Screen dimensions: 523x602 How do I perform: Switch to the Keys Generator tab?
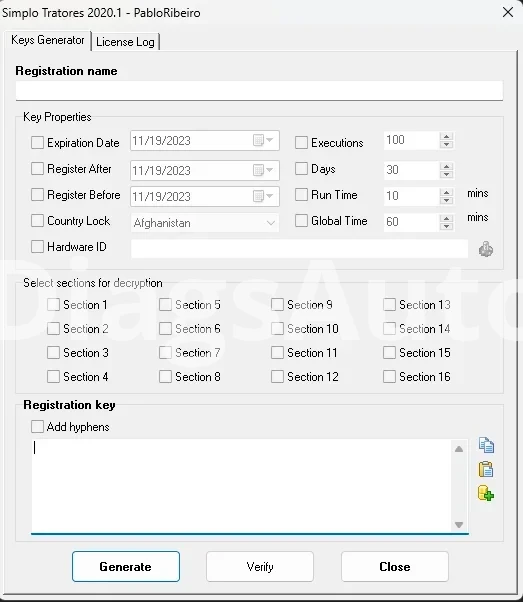coord(48,40)
